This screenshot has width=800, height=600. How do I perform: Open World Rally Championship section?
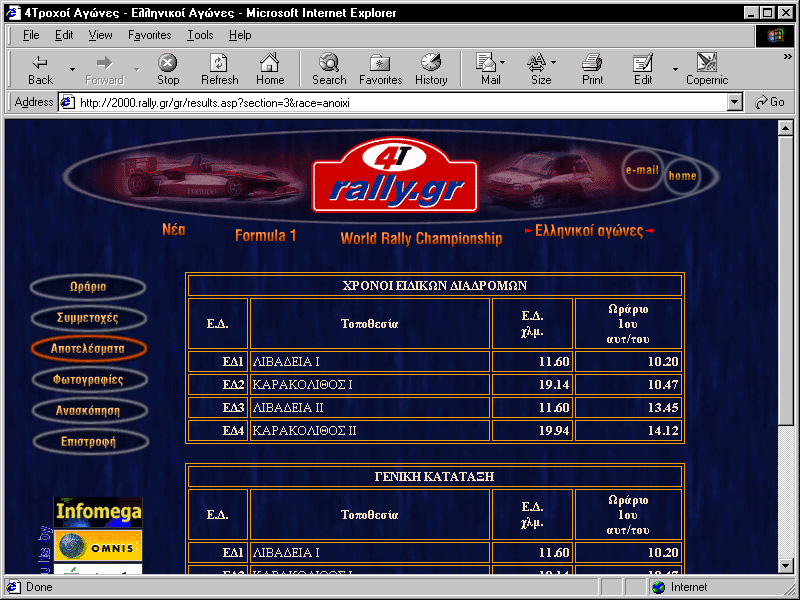coord(421,238)
